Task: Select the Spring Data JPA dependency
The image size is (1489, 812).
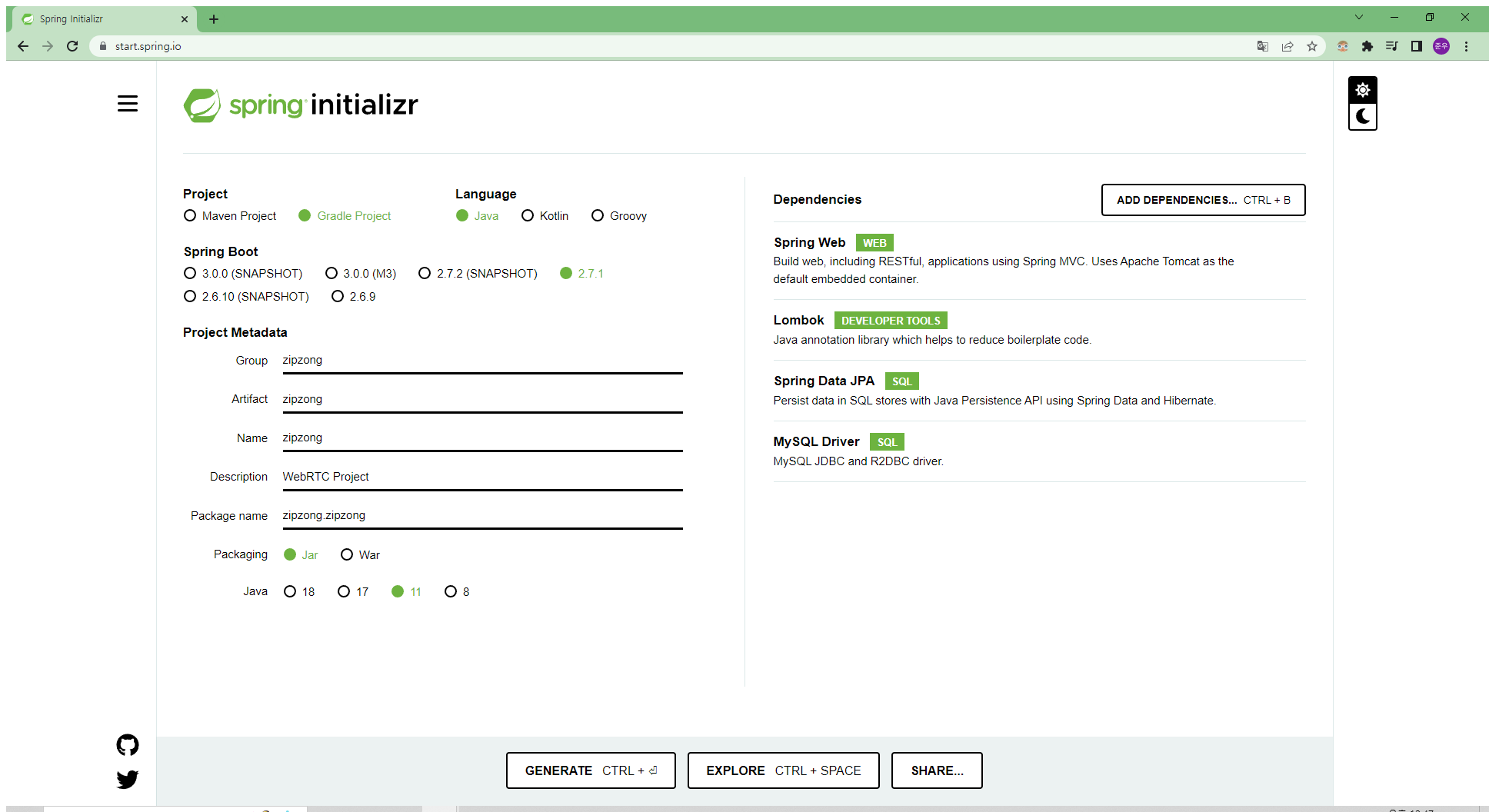Action: pyautogui.click(x=1038, y=391)
